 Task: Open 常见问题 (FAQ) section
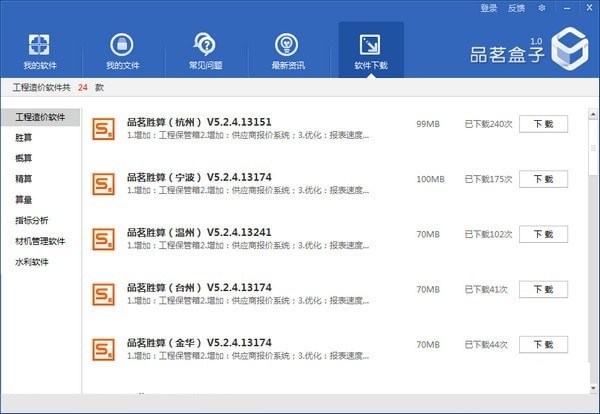[x=205, y=52]
